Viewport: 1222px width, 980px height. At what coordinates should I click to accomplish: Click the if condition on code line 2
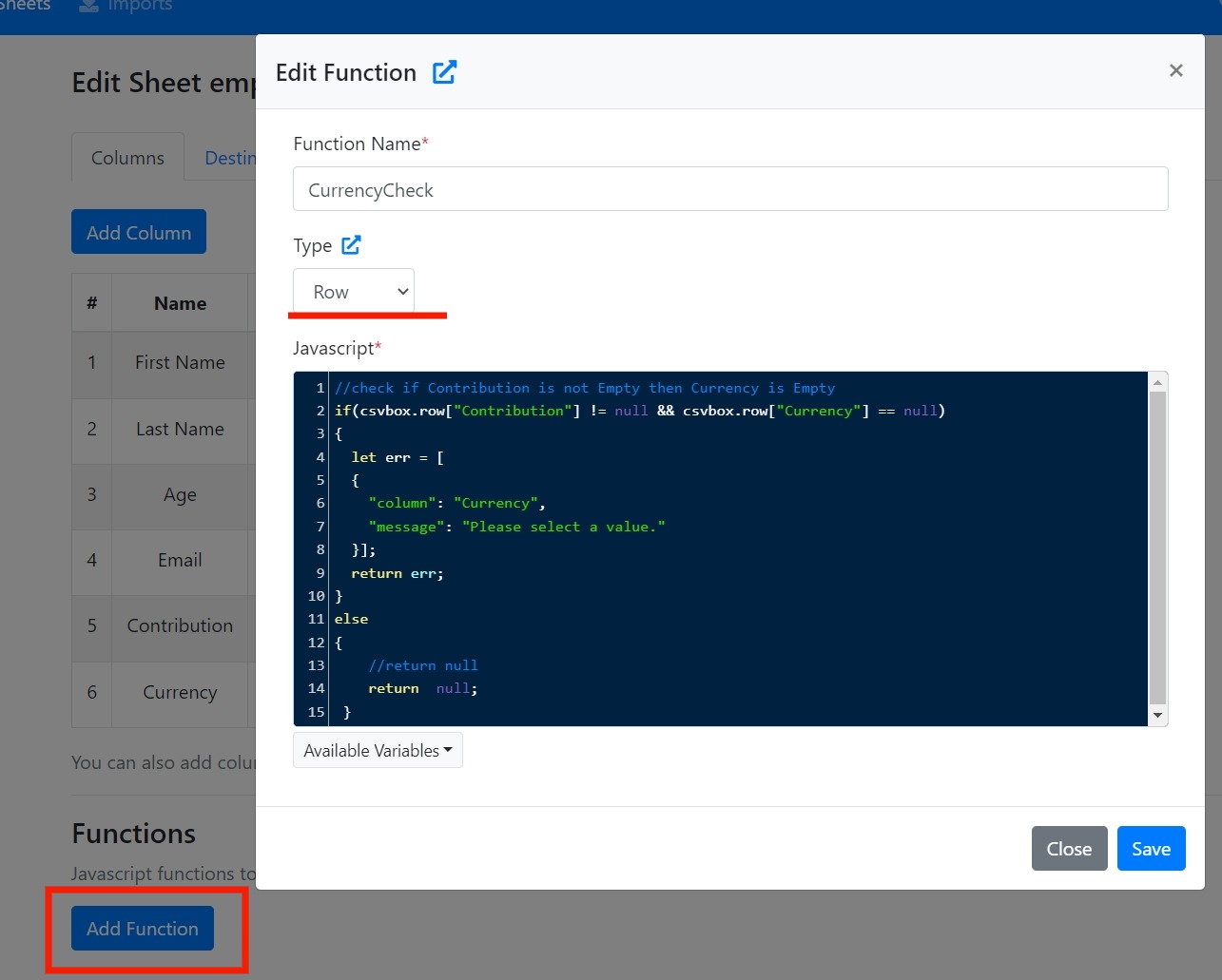(640, 411)
